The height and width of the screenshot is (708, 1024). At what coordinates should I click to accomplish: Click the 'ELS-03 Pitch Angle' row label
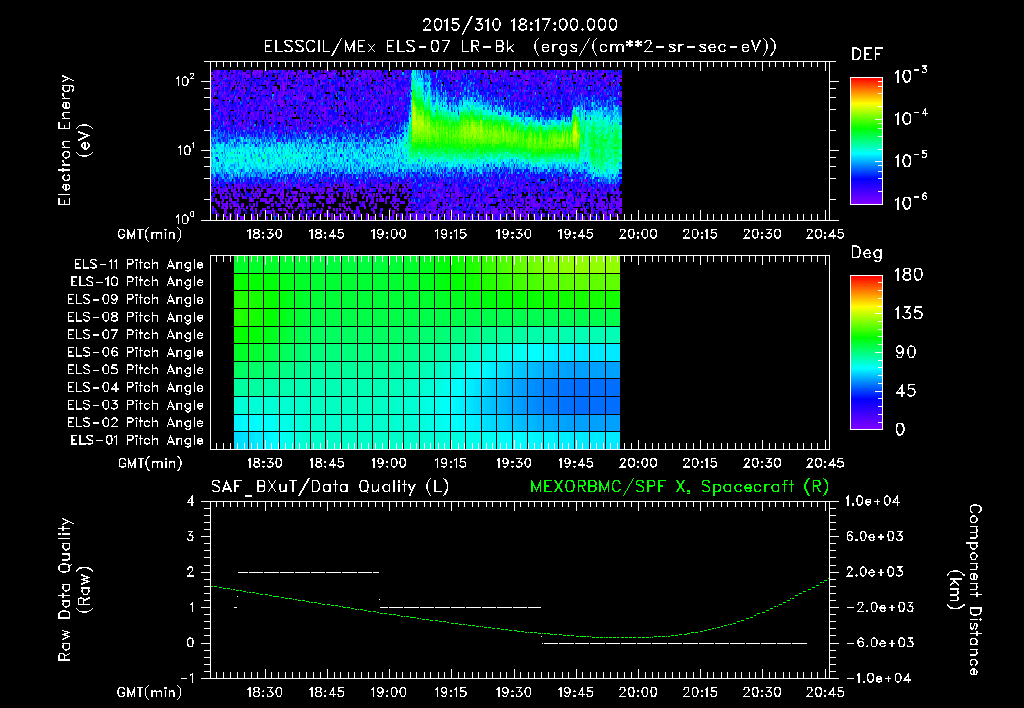(x=135, y=405)
